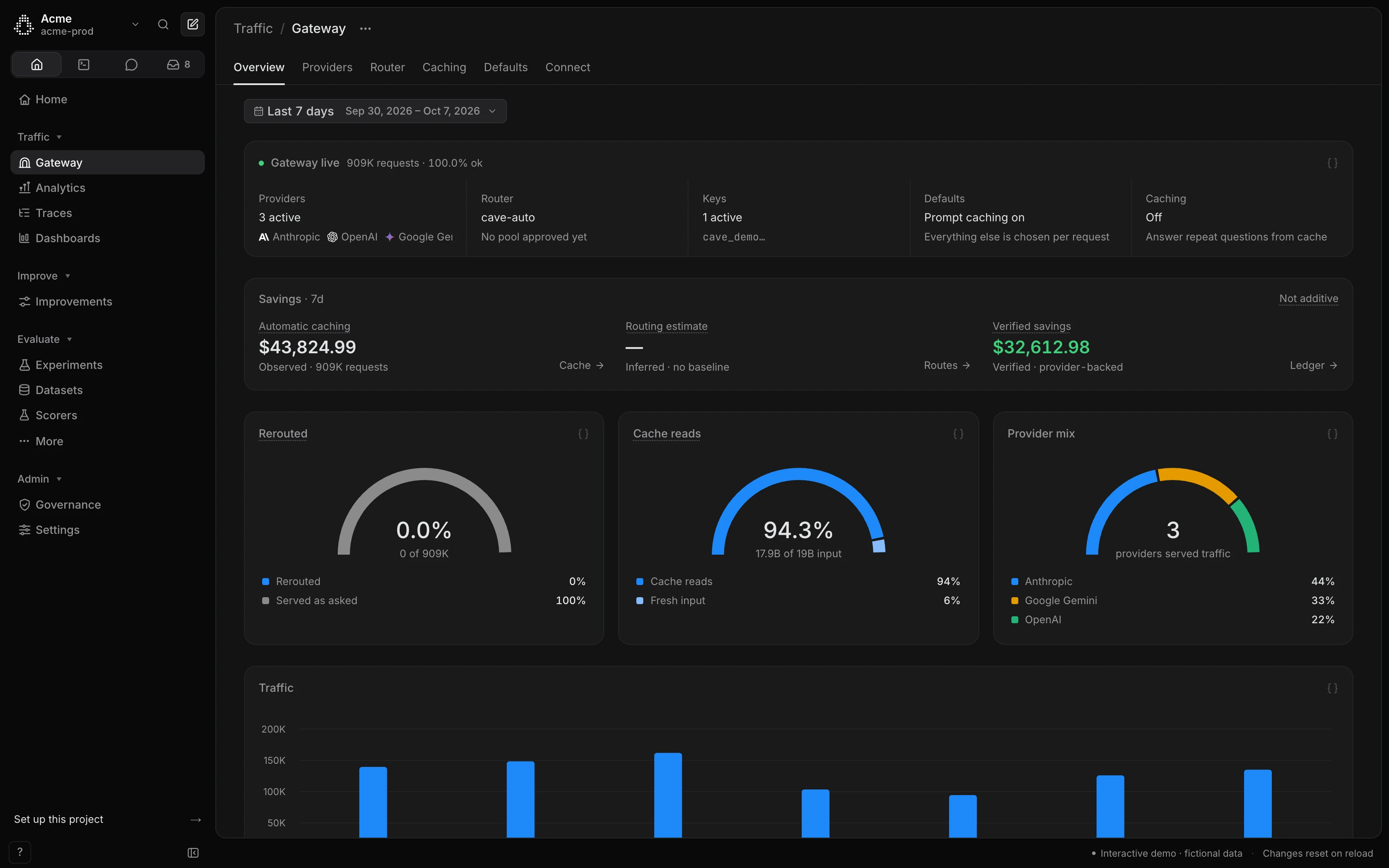Click the braces icon on Rerouted card
Viewport: 1389px width, 868px height.
[x=583, y=434]
